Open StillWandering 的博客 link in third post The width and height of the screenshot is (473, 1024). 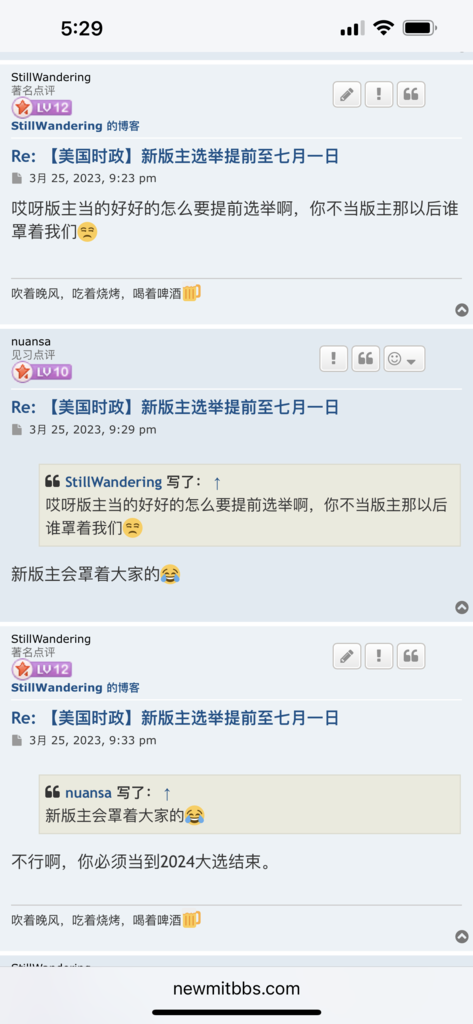pos(75,688)
